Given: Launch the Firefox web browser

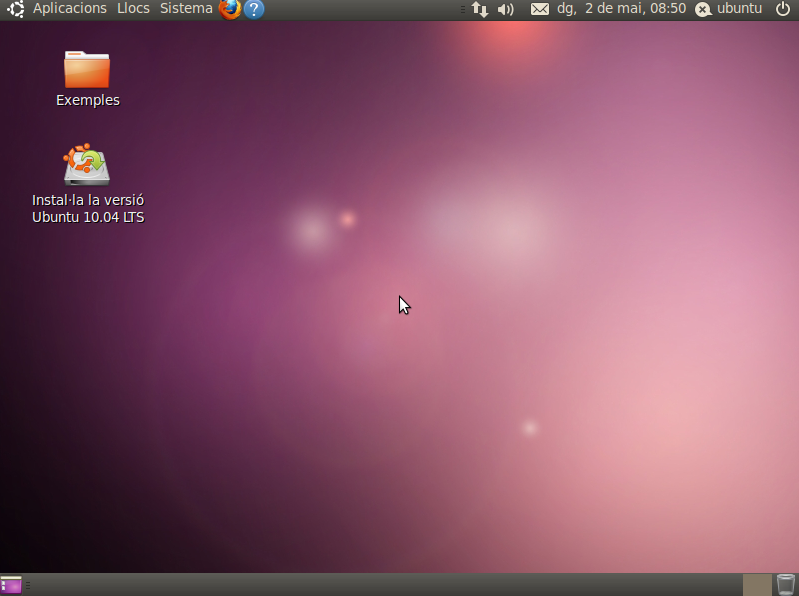Looking at the screenshot, I should coord(230,9).
